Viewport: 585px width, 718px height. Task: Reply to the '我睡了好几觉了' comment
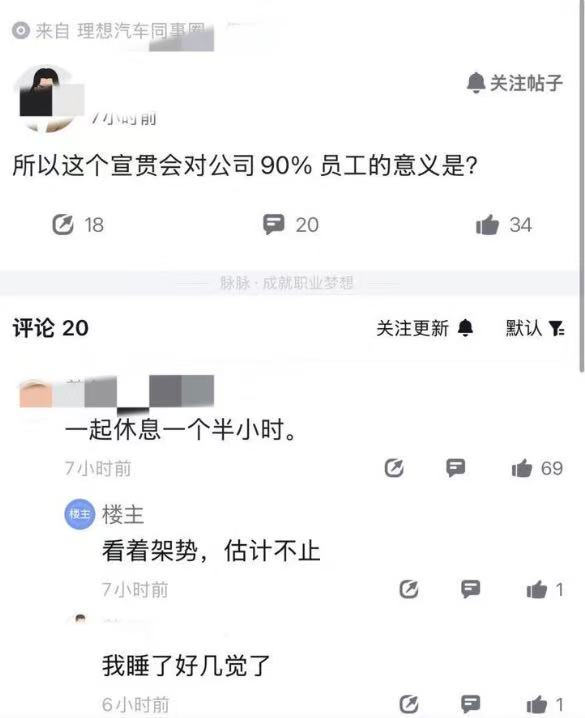[471, 704]
